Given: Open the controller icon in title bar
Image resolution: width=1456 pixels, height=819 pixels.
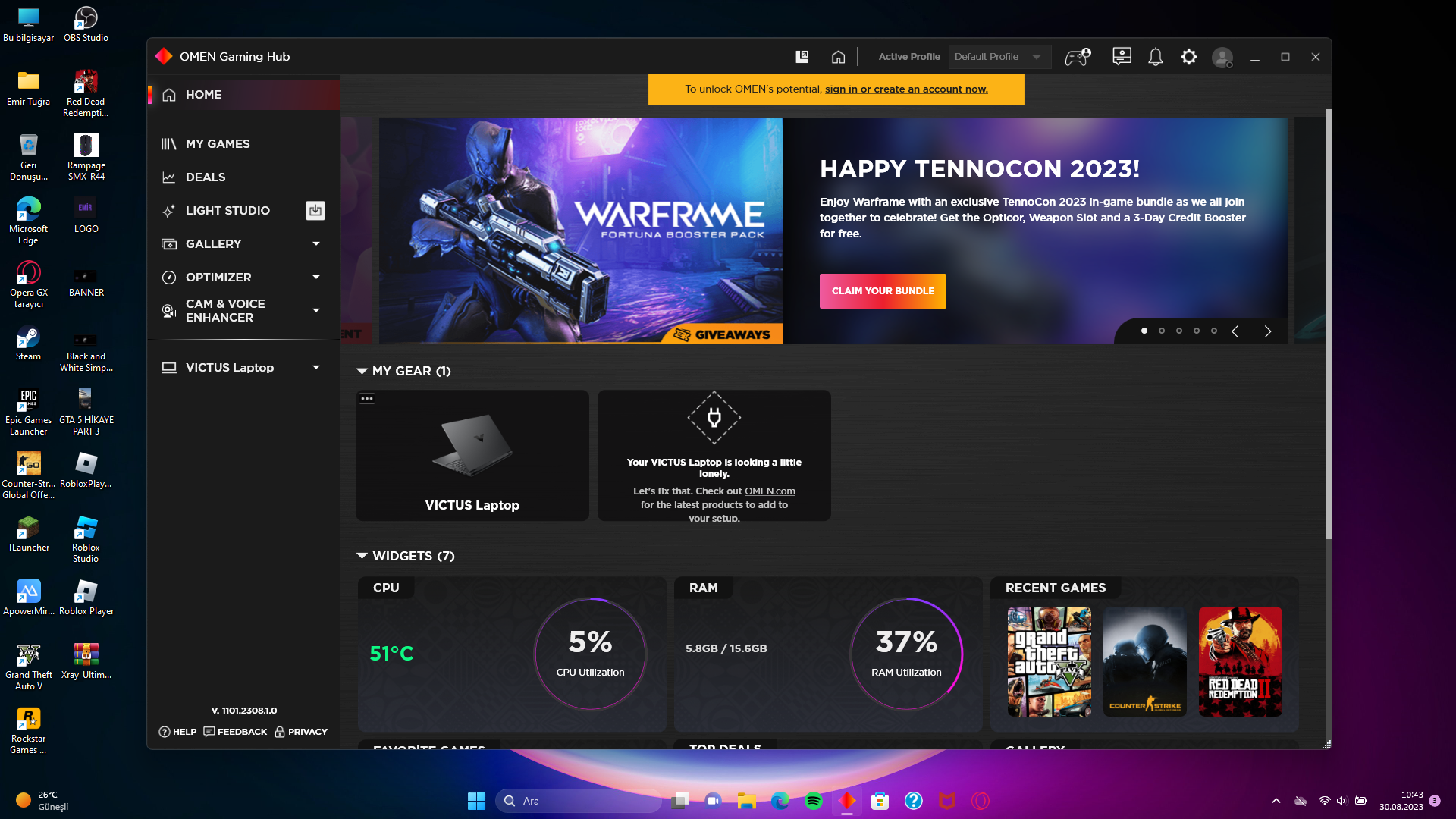Looking at the screenshot, I should [1078, 57].
